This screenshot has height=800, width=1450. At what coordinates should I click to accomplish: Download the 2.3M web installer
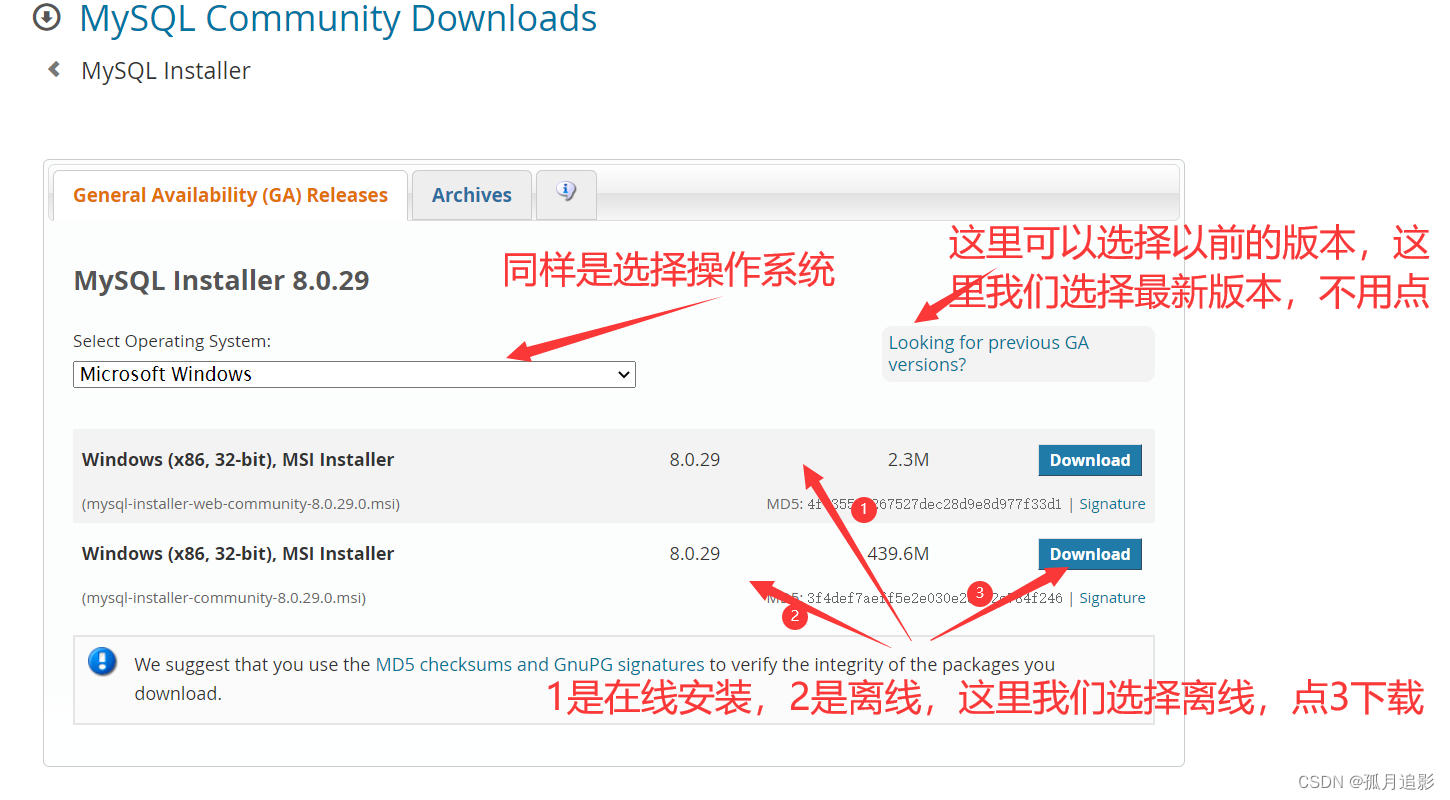1089,460
